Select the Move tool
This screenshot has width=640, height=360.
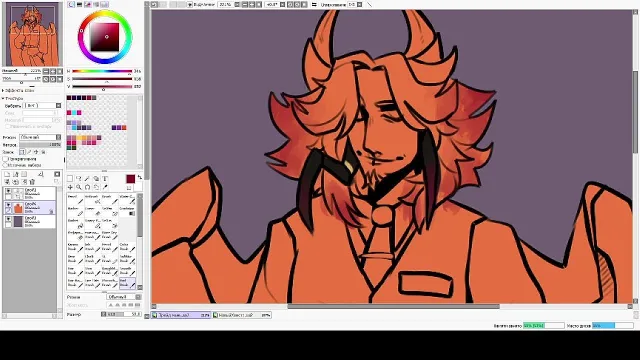tap(70, 187)
